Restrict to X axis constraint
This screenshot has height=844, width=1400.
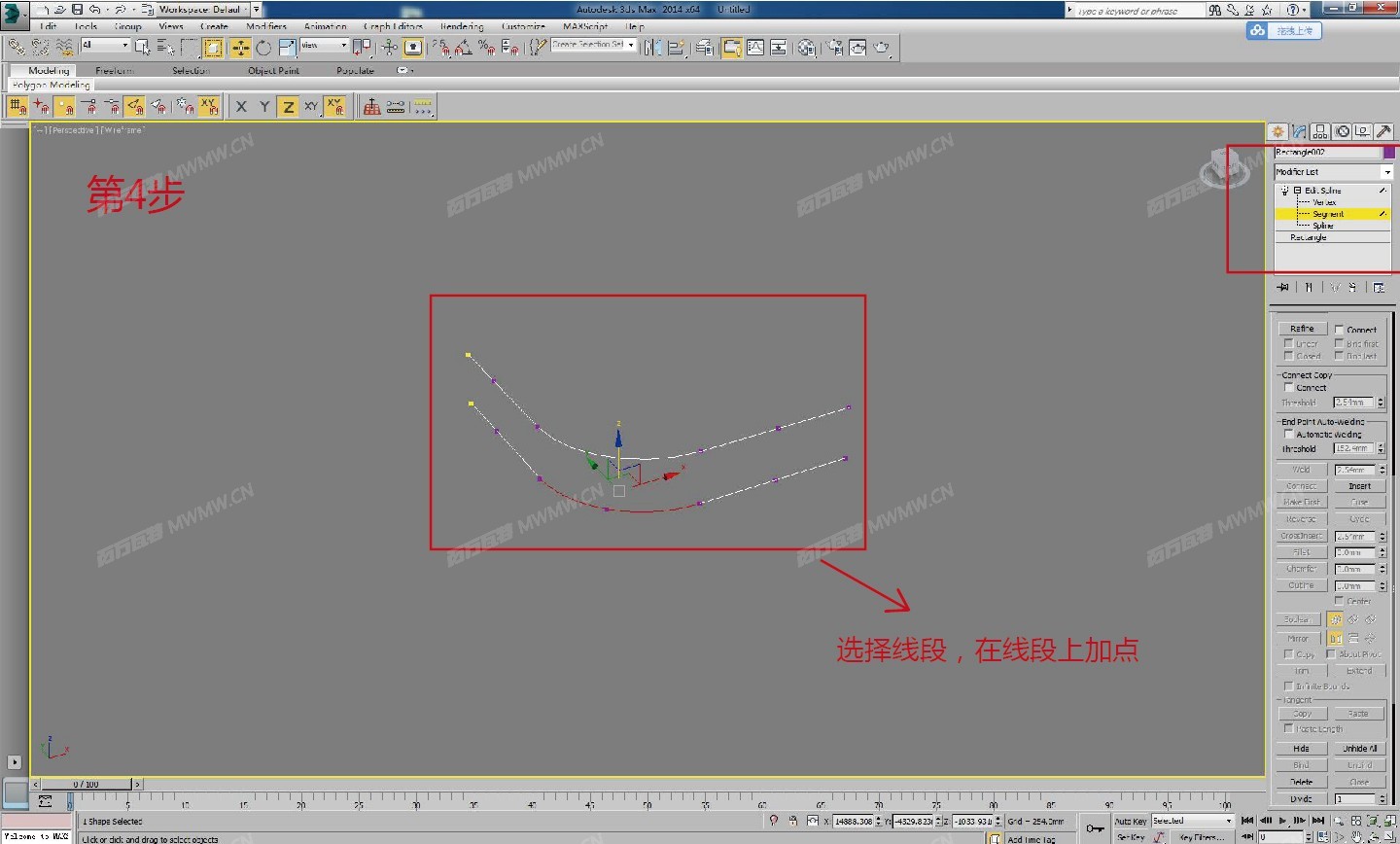pyautogui.click(x=241, y=107)
